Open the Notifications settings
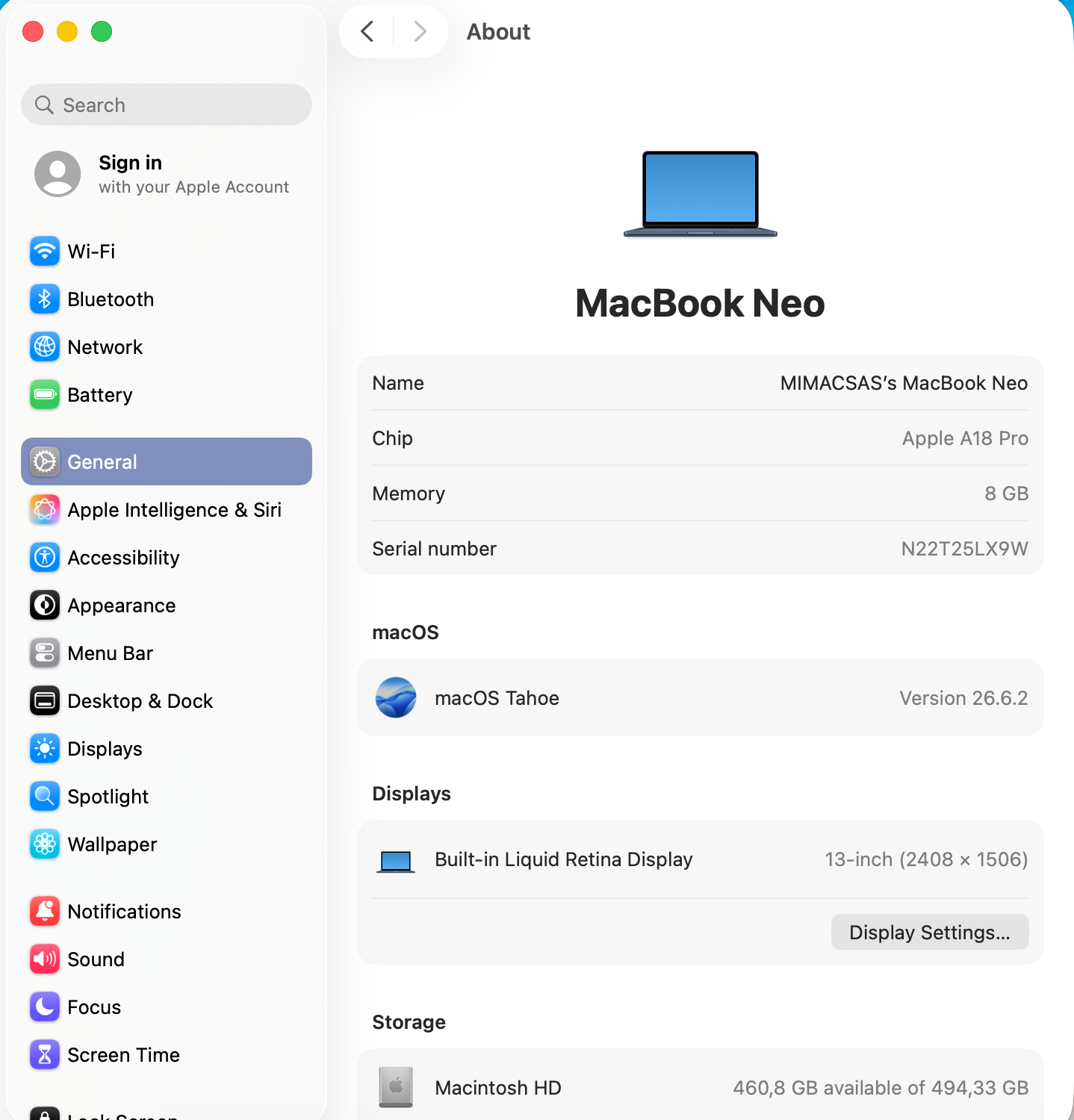Image resolution: width=1074 pixels, height=1120 pixels. (167, 912)
